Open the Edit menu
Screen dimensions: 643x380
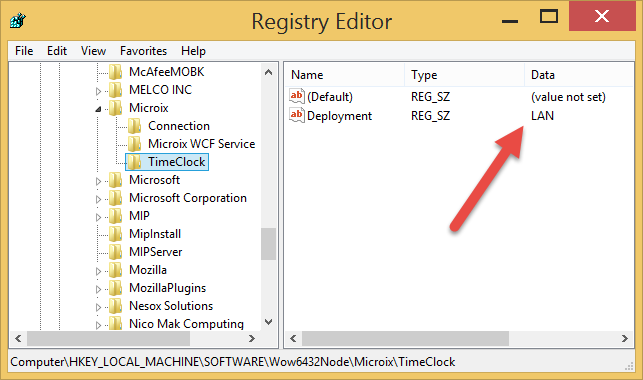[57, 51]
